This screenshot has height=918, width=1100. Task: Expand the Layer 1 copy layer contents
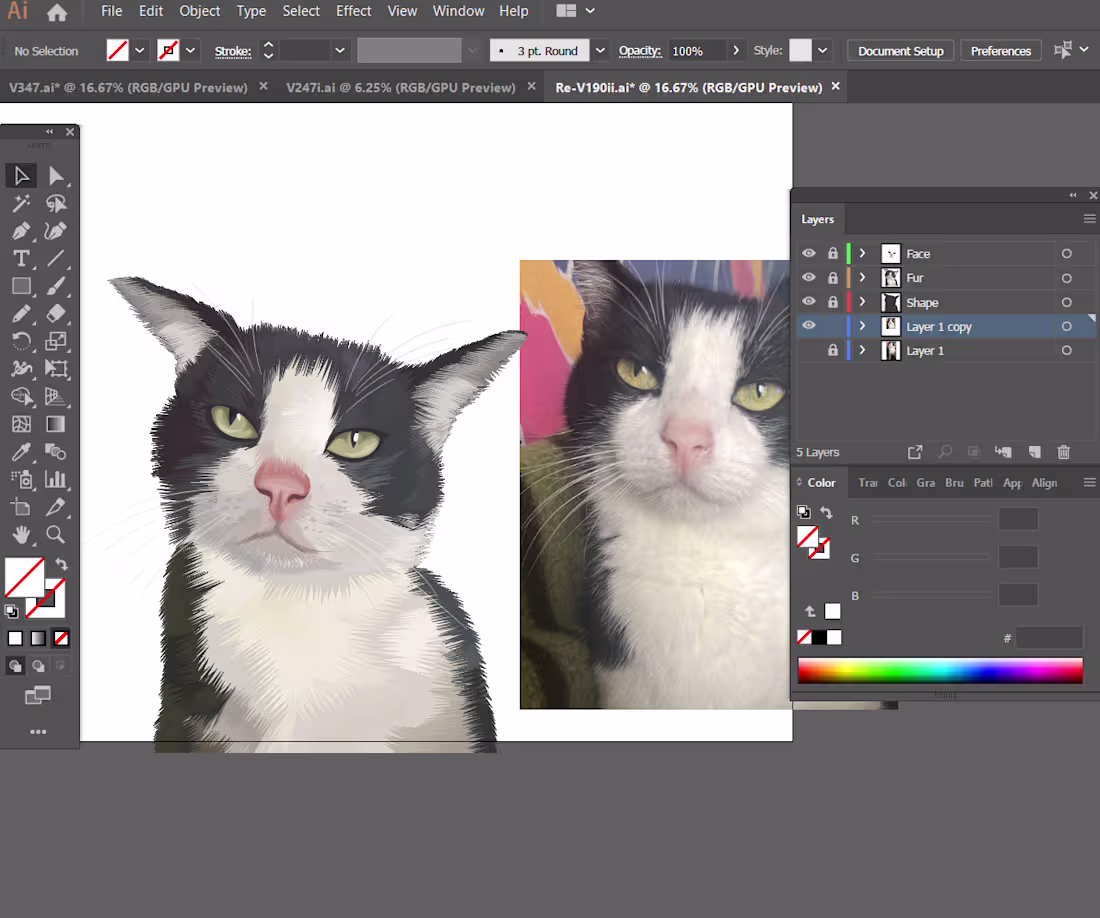pyautogui.click(x=862, y=327)
